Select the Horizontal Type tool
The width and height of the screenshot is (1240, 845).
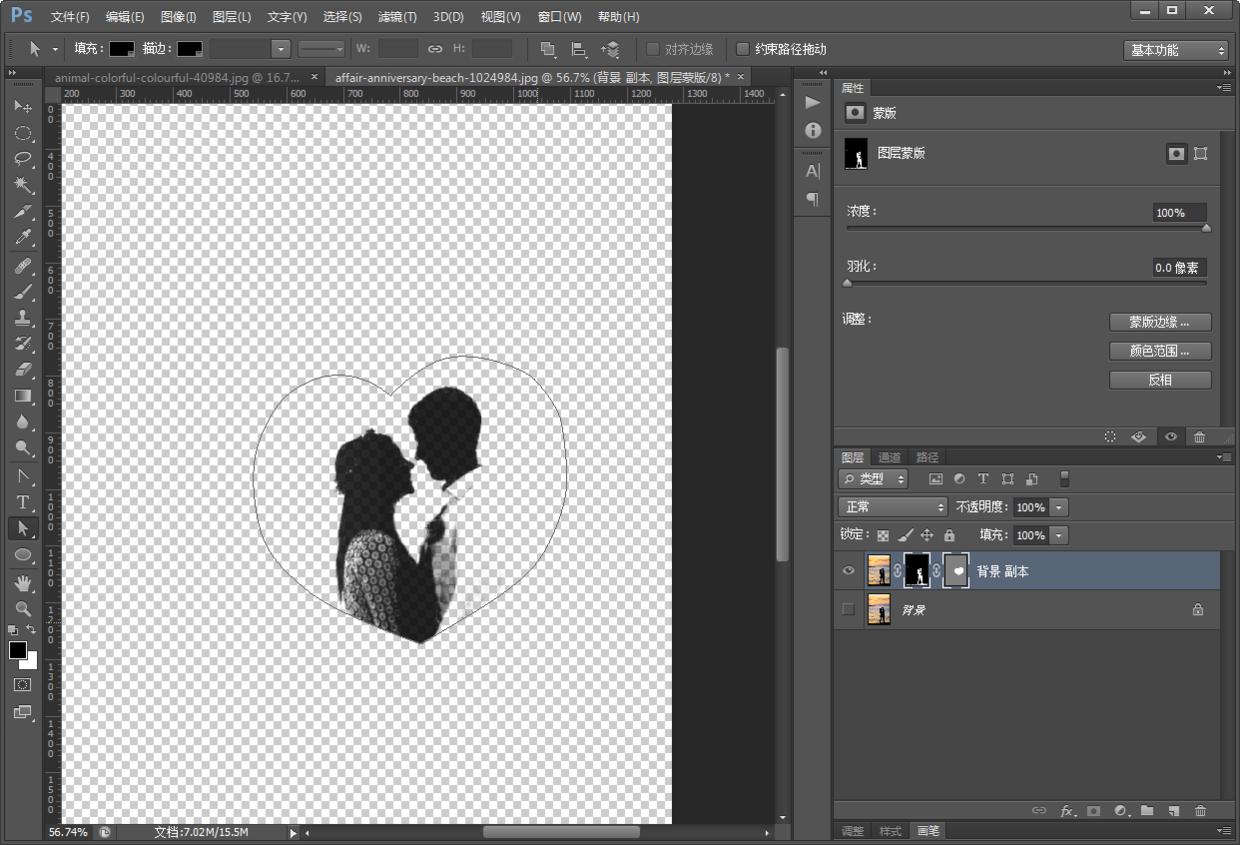pos(22,502)
